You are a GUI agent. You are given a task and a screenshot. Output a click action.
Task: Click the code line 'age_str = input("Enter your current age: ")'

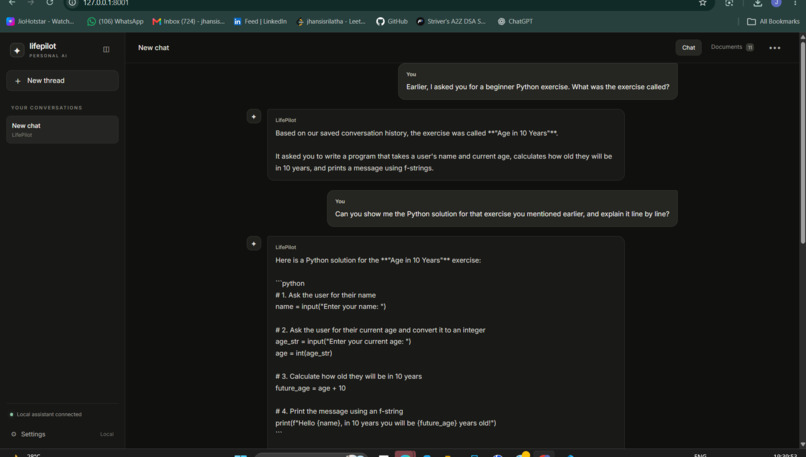coord(343,341)
